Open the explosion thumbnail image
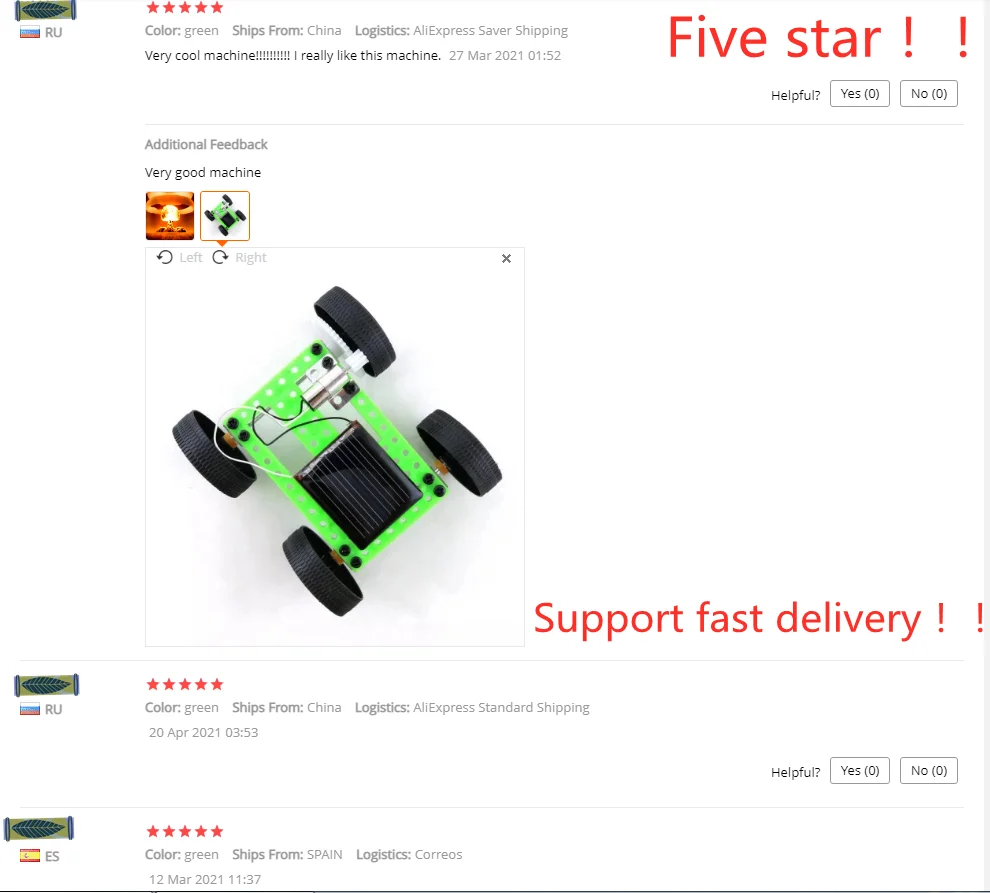This screenshot has width=990, height=893. [170, 216]
